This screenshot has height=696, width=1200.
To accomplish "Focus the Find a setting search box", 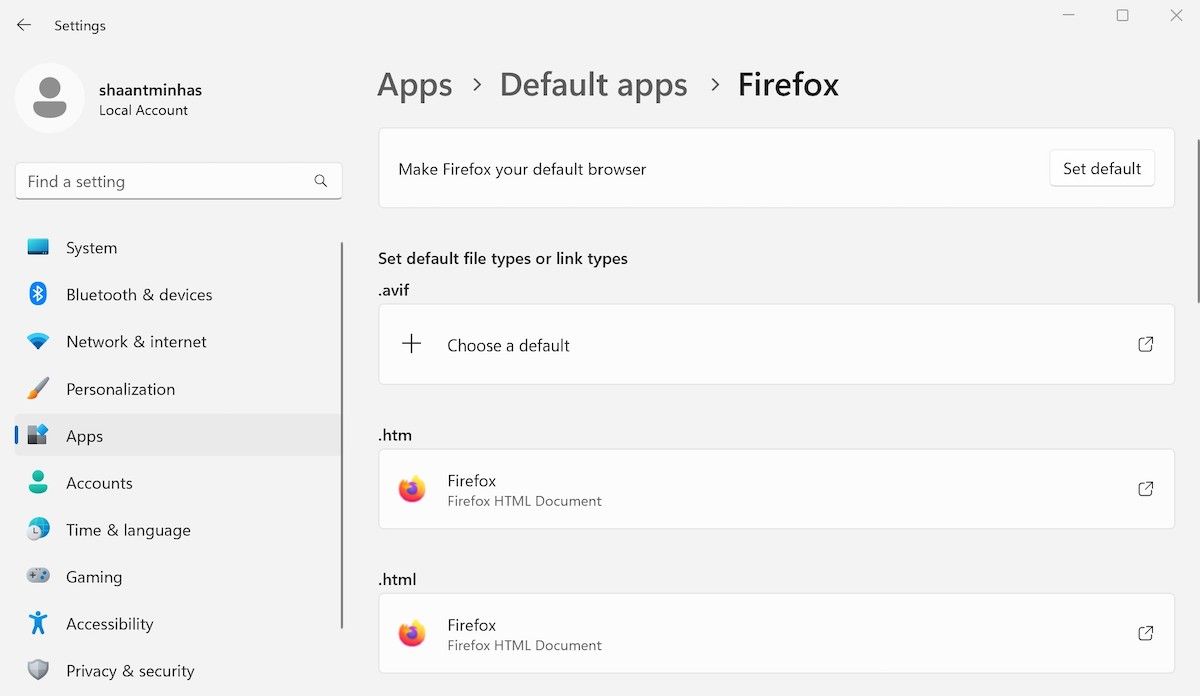I will [165, 181].
